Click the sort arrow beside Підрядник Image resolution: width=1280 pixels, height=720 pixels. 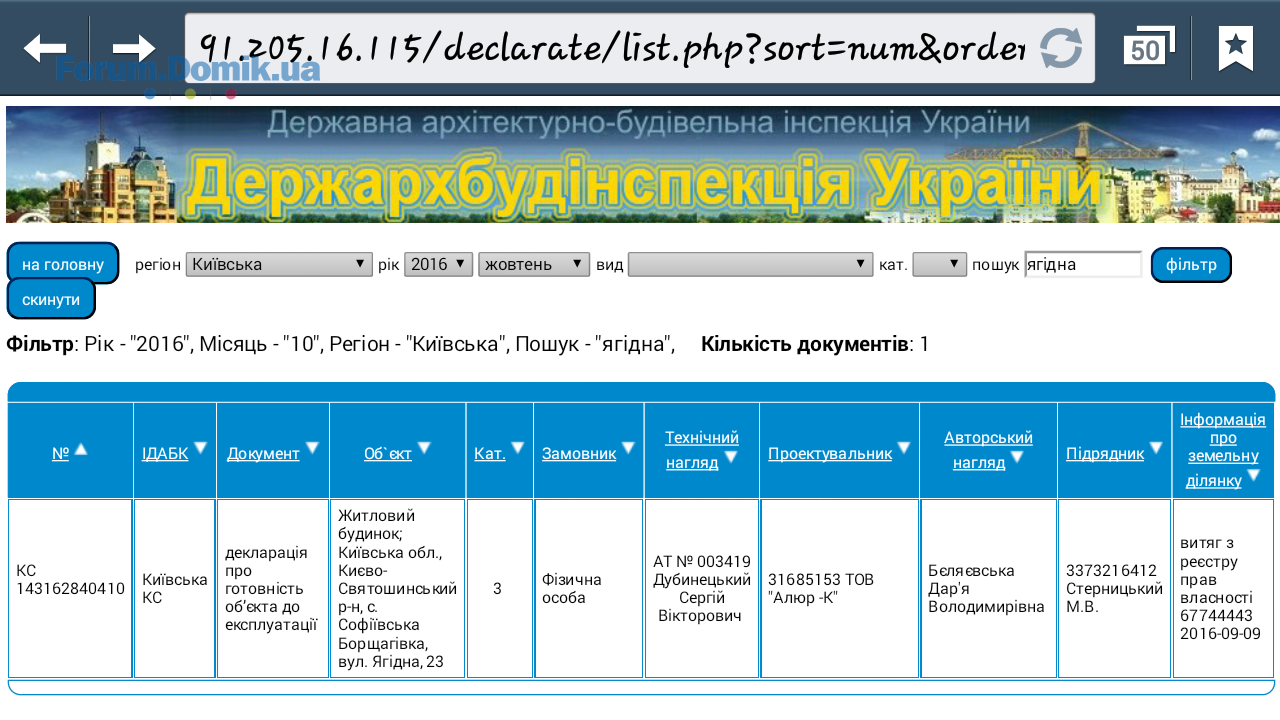click(x=1156, y=448)
